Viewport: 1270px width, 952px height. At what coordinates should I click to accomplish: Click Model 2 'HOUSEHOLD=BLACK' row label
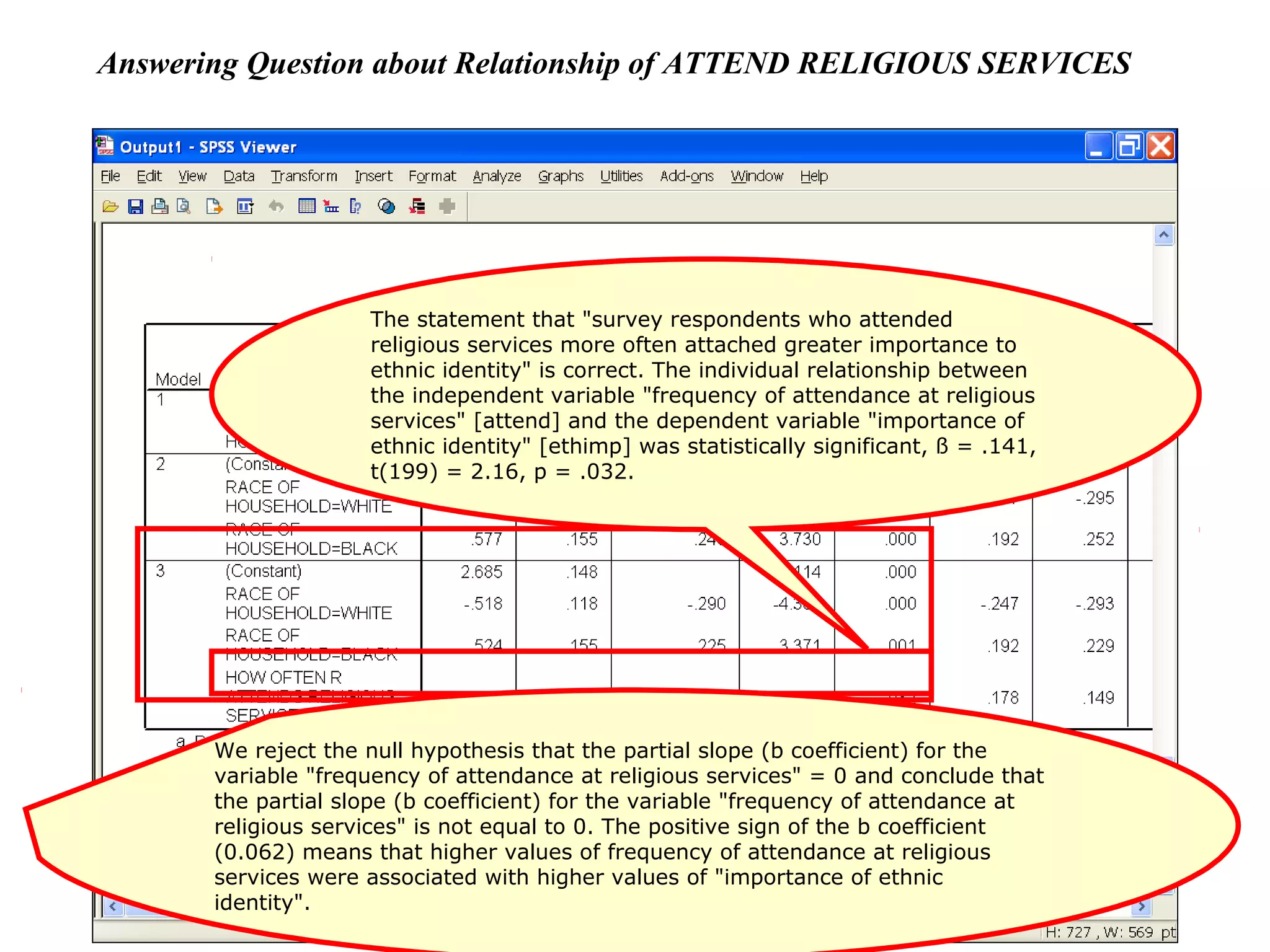point(311,548)
